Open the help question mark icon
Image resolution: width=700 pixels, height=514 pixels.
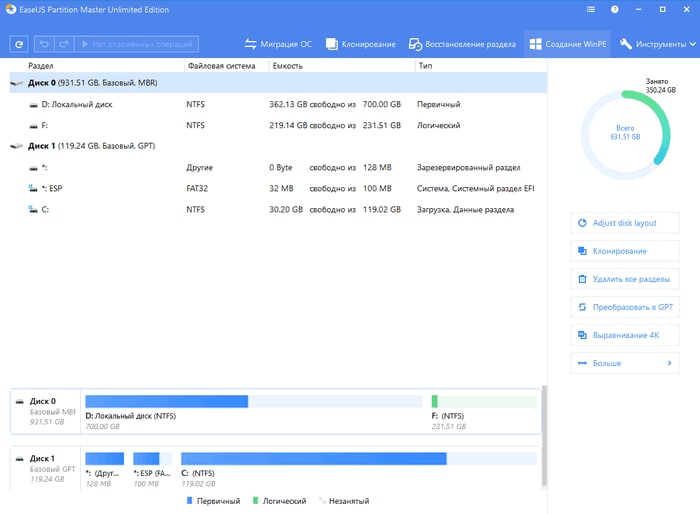[x=615, y=9]
